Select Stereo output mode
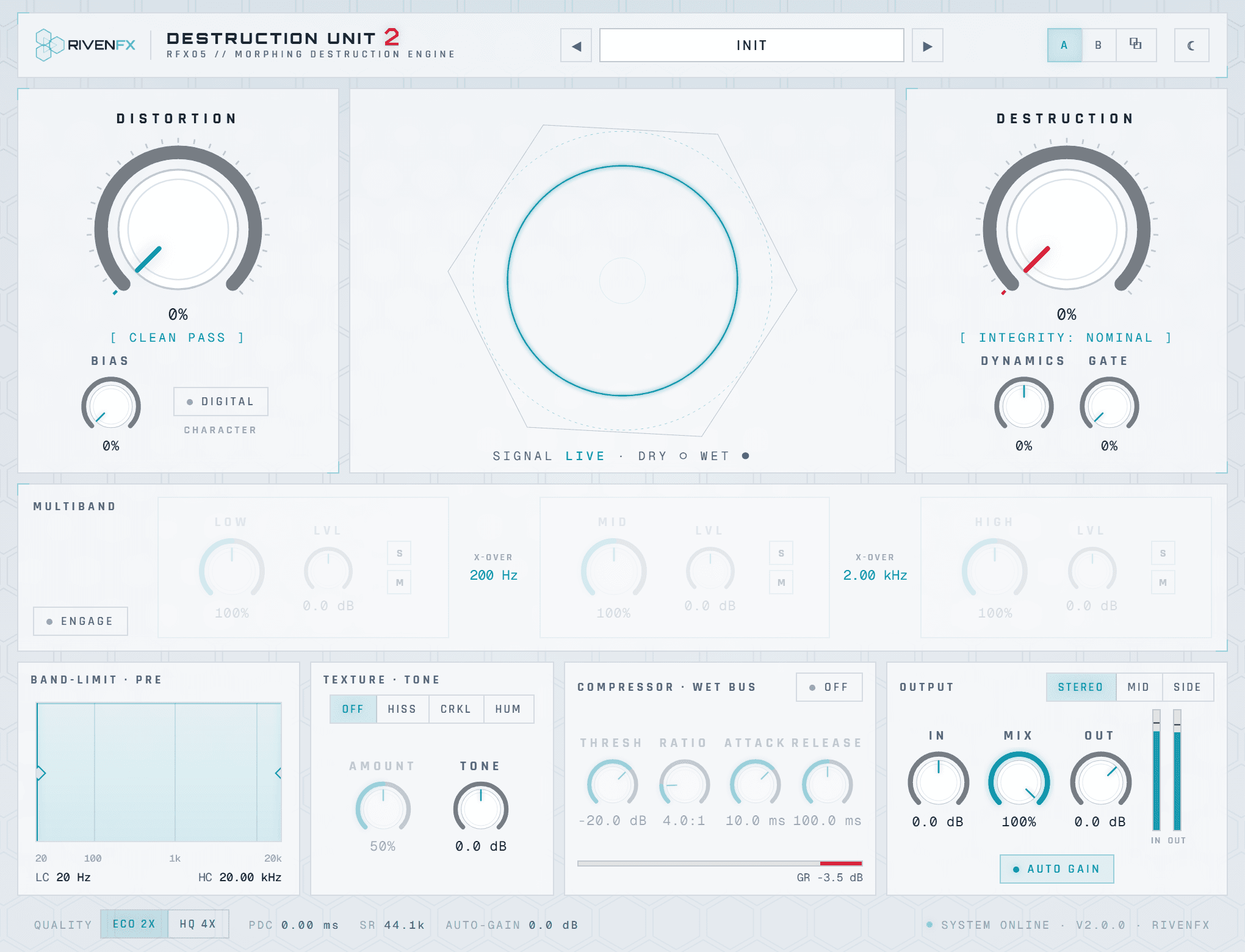1245x952 pixels. click(x=1081, y=687)
